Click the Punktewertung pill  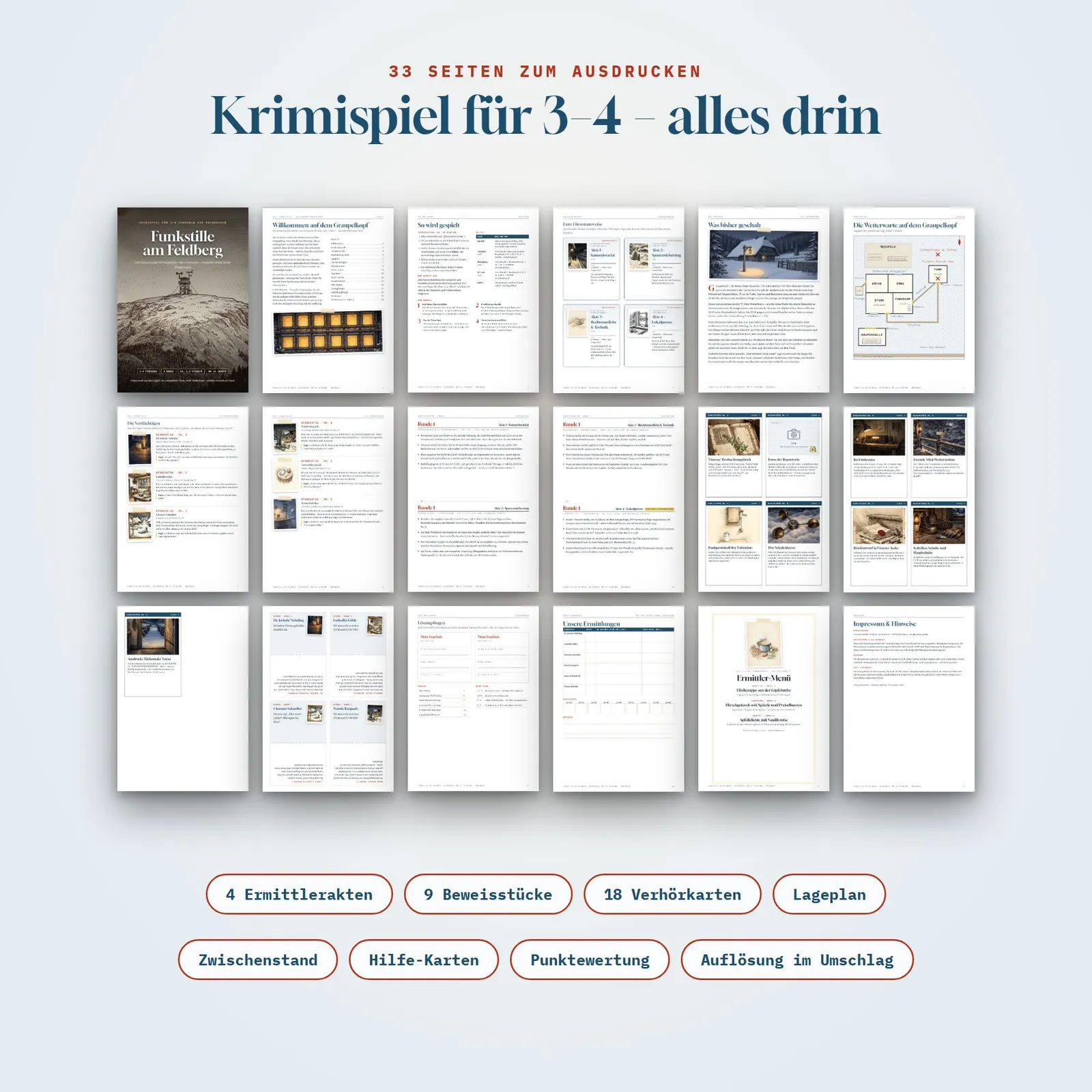590,960
